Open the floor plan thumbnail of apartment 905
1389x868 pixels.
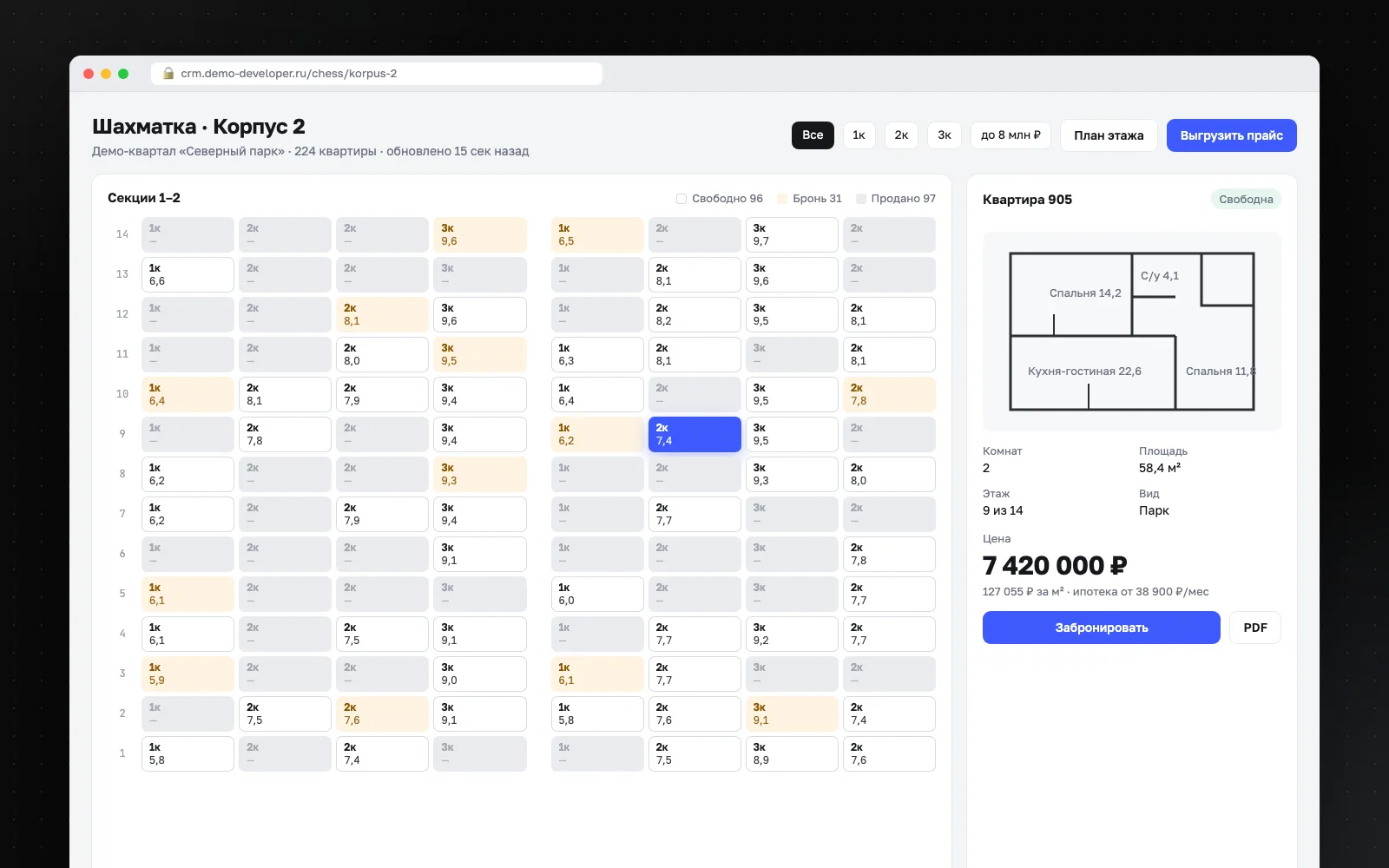pyautogui.click(x=1132, y=332)
